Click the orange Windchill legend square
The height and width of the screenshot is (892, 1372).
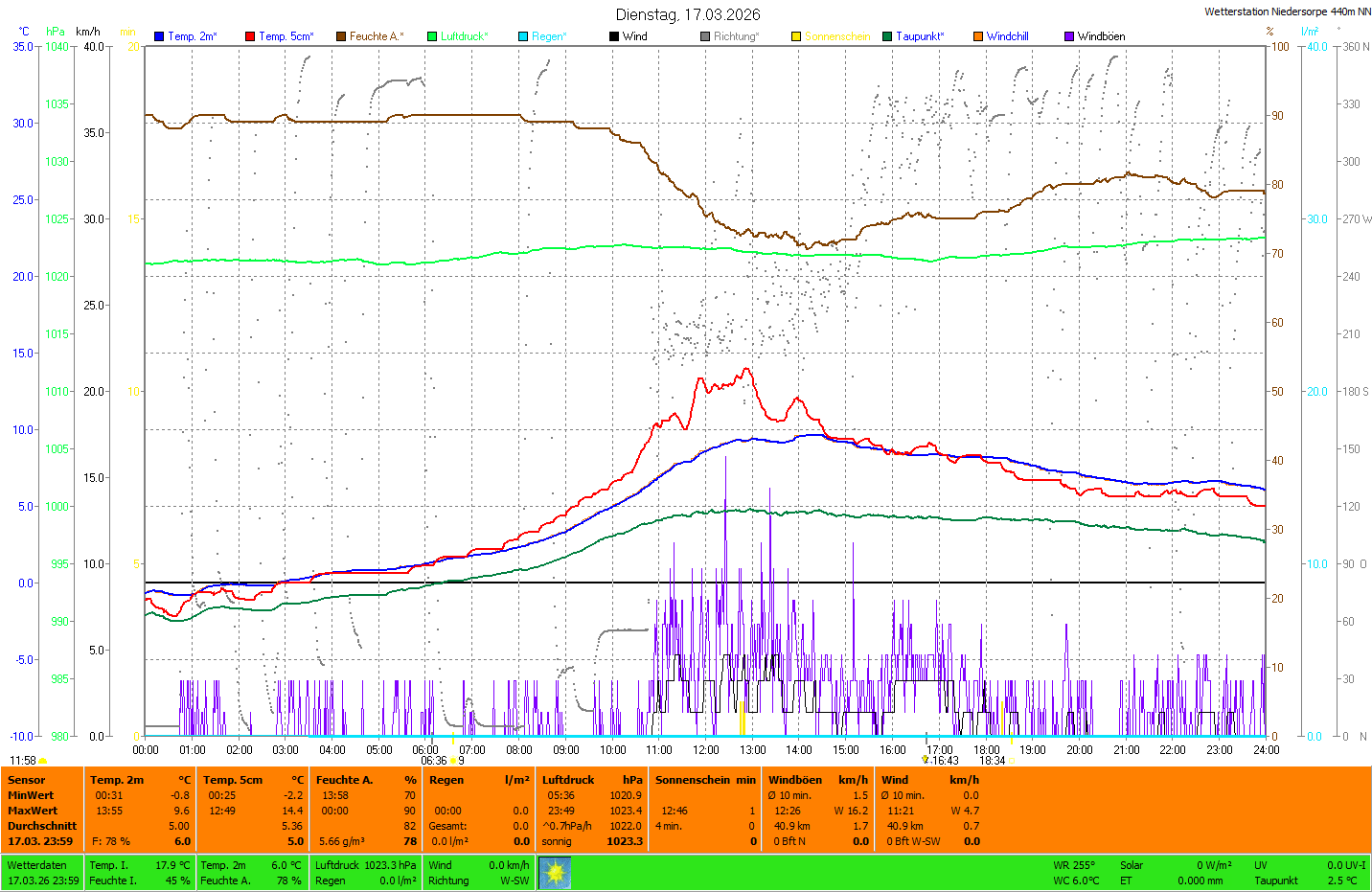[978, 36]
